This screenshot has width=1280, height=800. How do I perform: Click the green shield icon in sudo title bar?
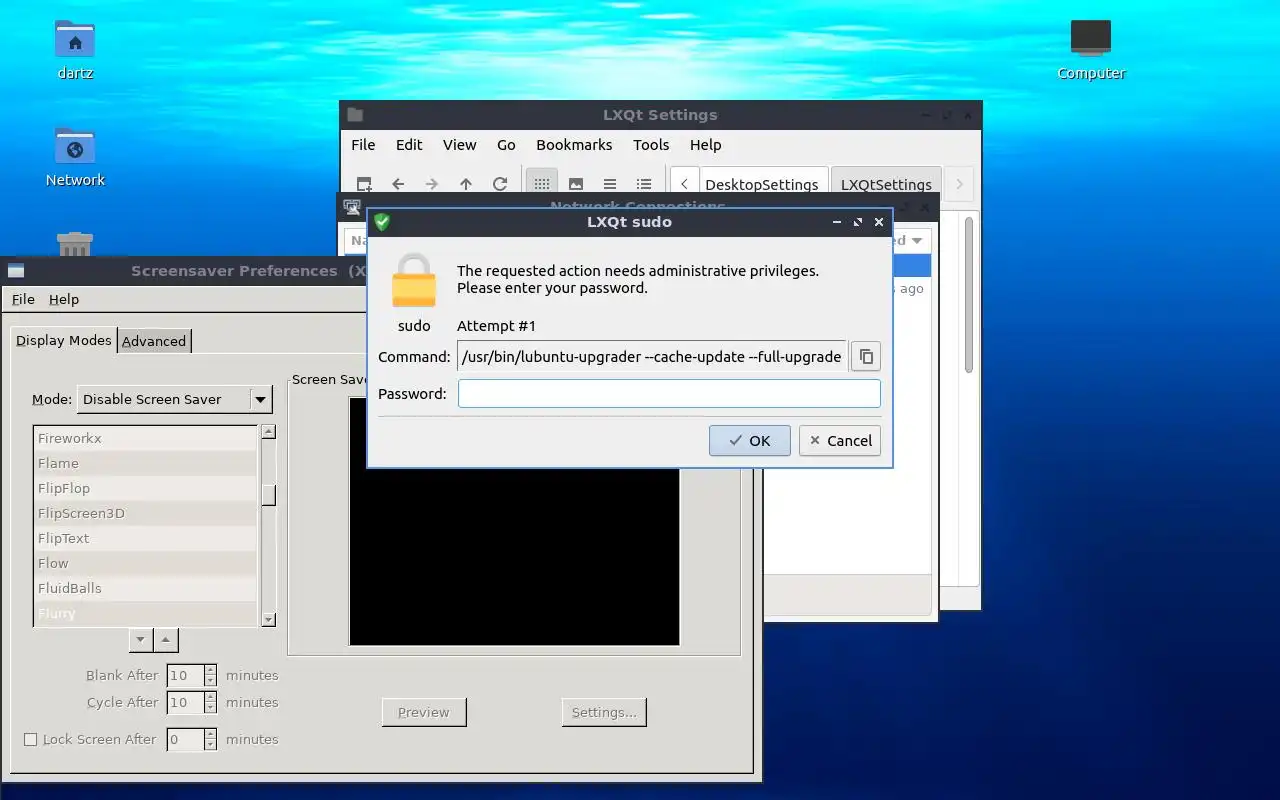click(381, 222)
